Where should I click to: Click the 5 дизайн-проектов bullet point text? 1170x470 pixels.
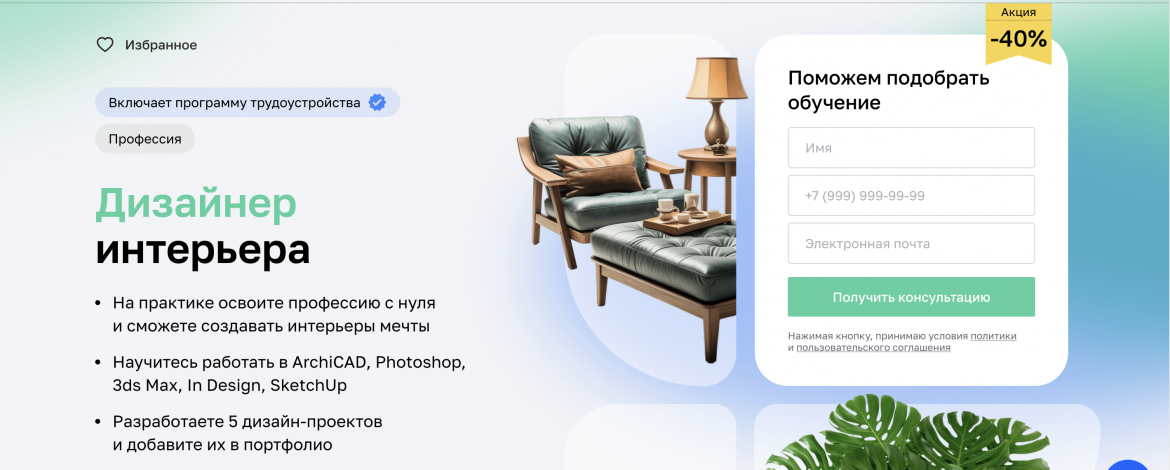coord(248,433)
